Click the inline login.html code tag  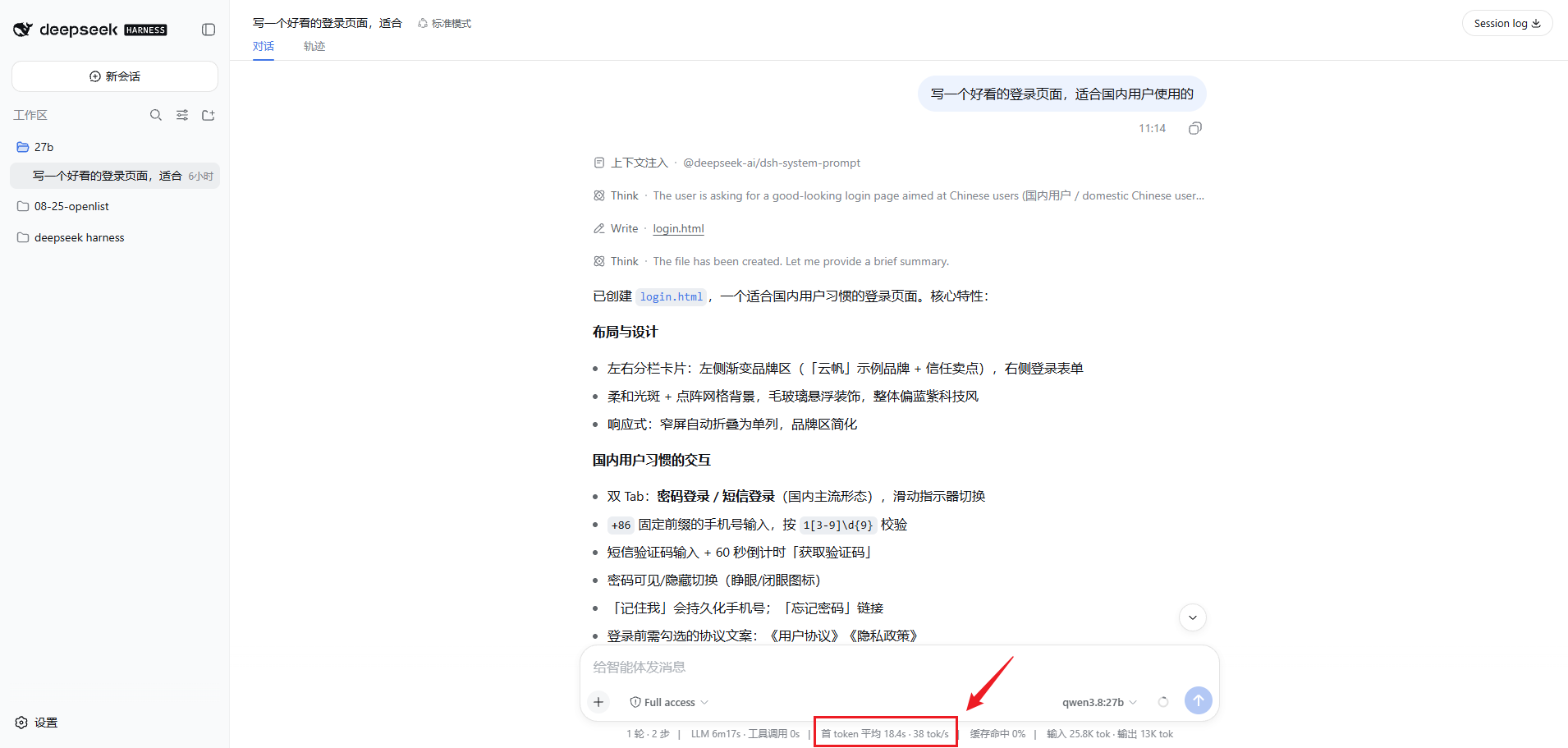672,296
